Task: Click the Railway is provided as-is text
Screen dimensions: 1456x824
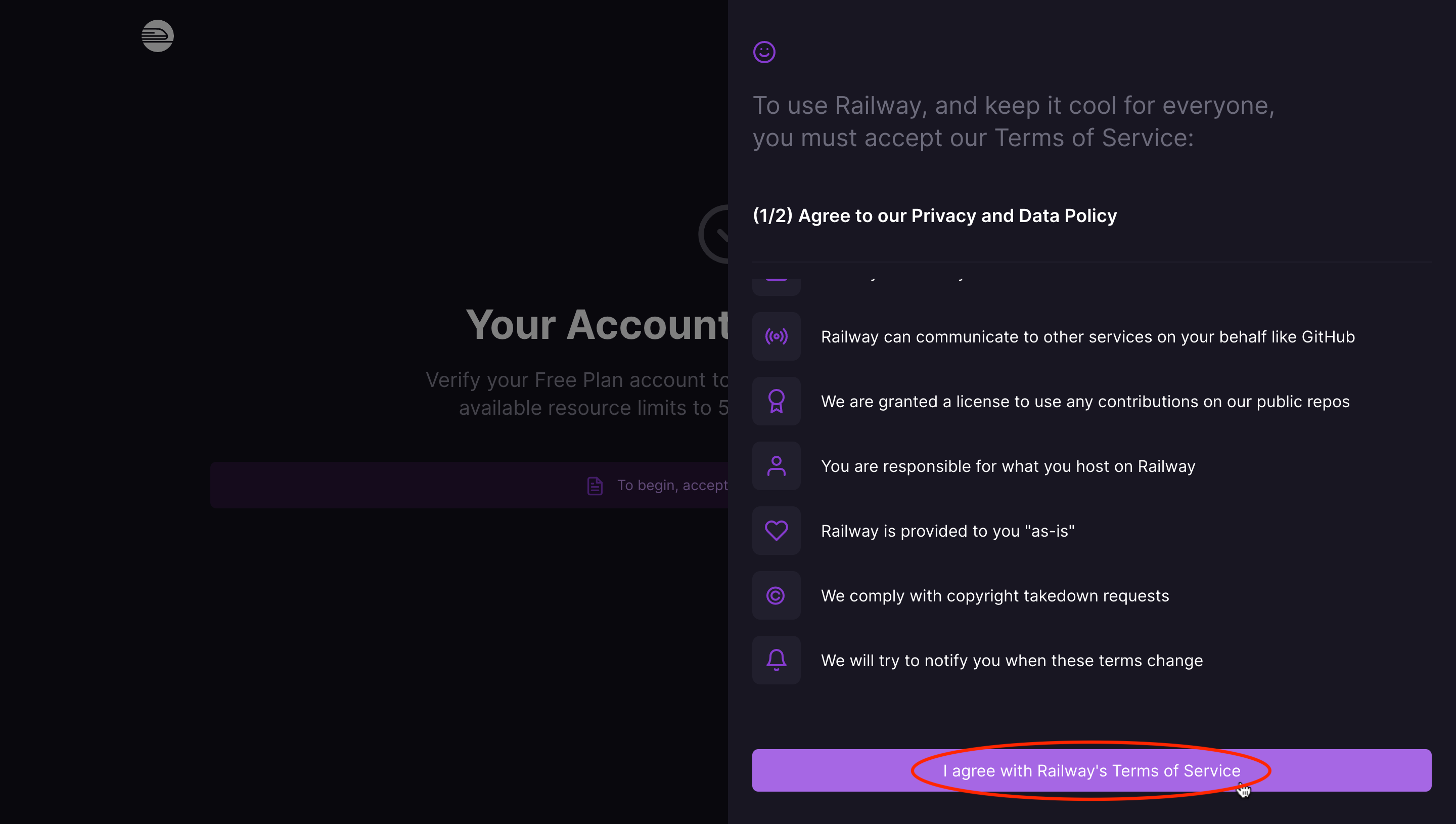Action: pyautogui.click(x=947, y=530)
